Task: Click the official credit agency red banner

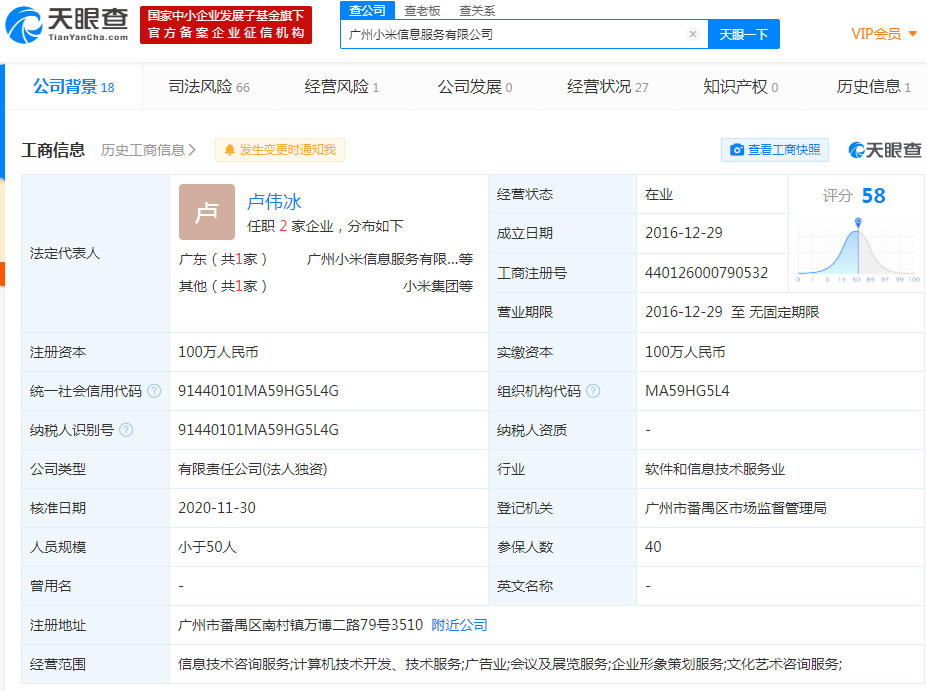Action: 226,25
